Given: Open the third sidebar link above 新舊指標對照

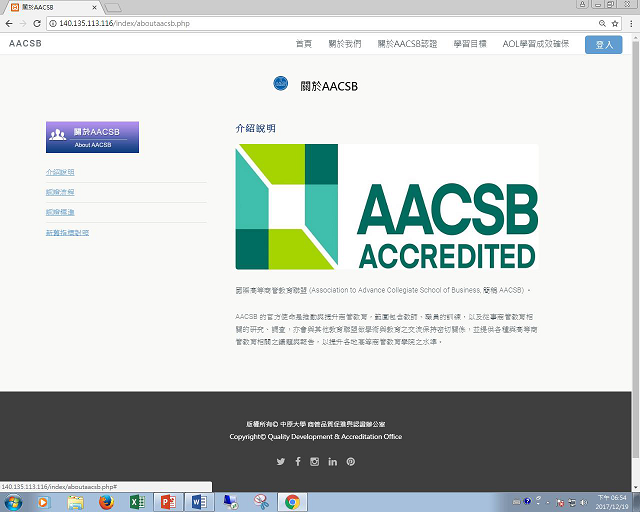Looking at the screenshot, I should click(60, 212).
